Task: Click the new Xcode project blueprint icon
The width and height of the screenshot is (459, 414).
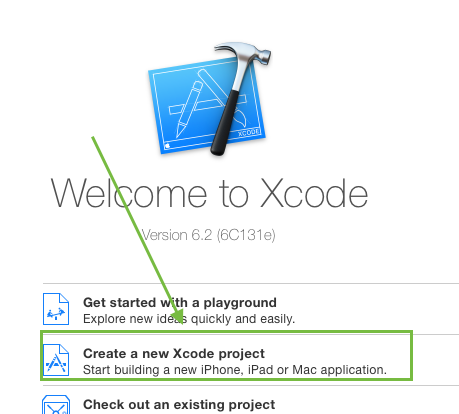Action: (x=56, y=360)
